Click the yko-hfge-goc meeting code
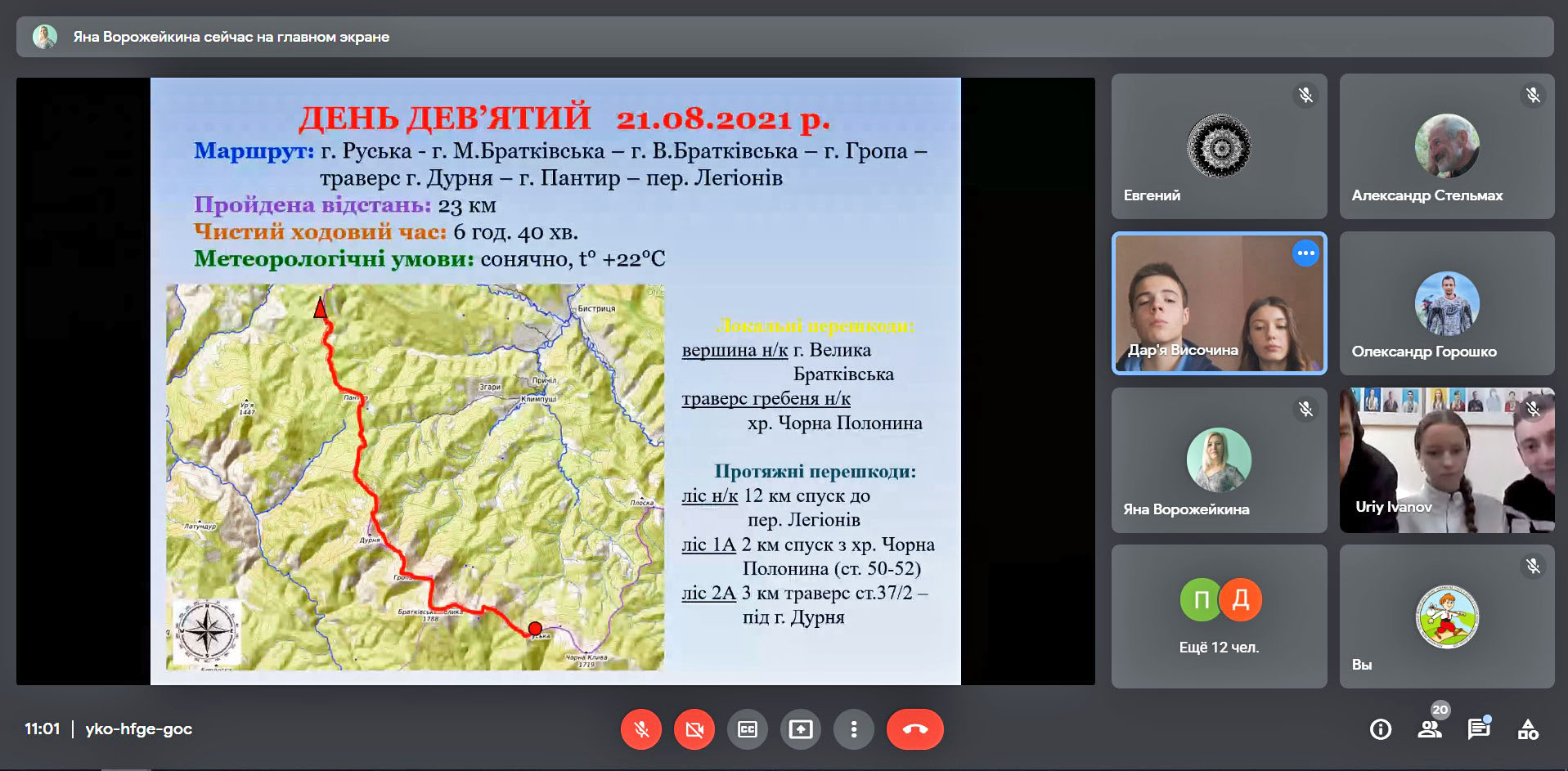The image size is (1568, 771). (x=138, y=729)
